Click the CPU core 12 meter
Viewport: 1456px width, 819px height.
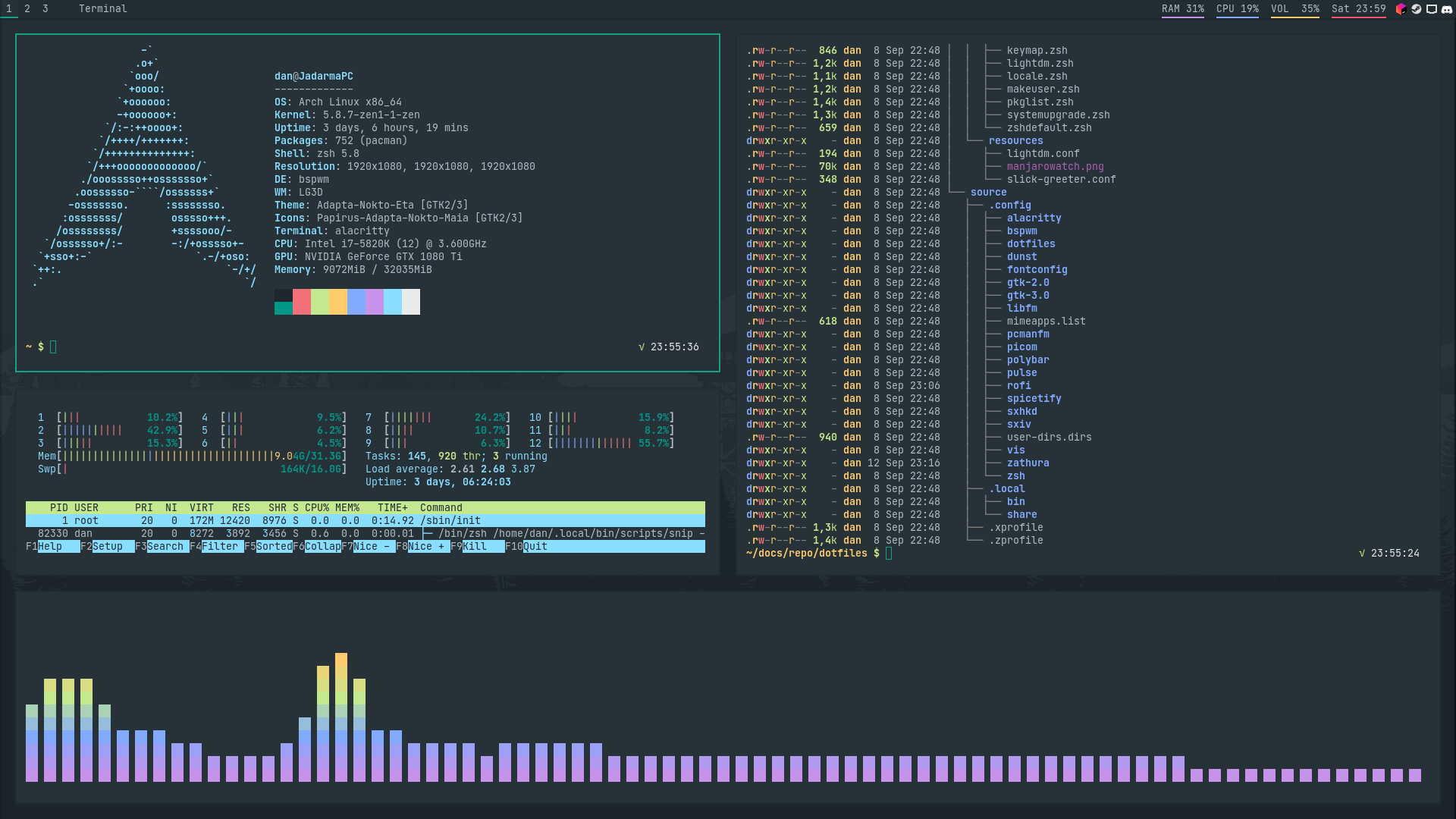pyautogui.click(x=602, y=444)
